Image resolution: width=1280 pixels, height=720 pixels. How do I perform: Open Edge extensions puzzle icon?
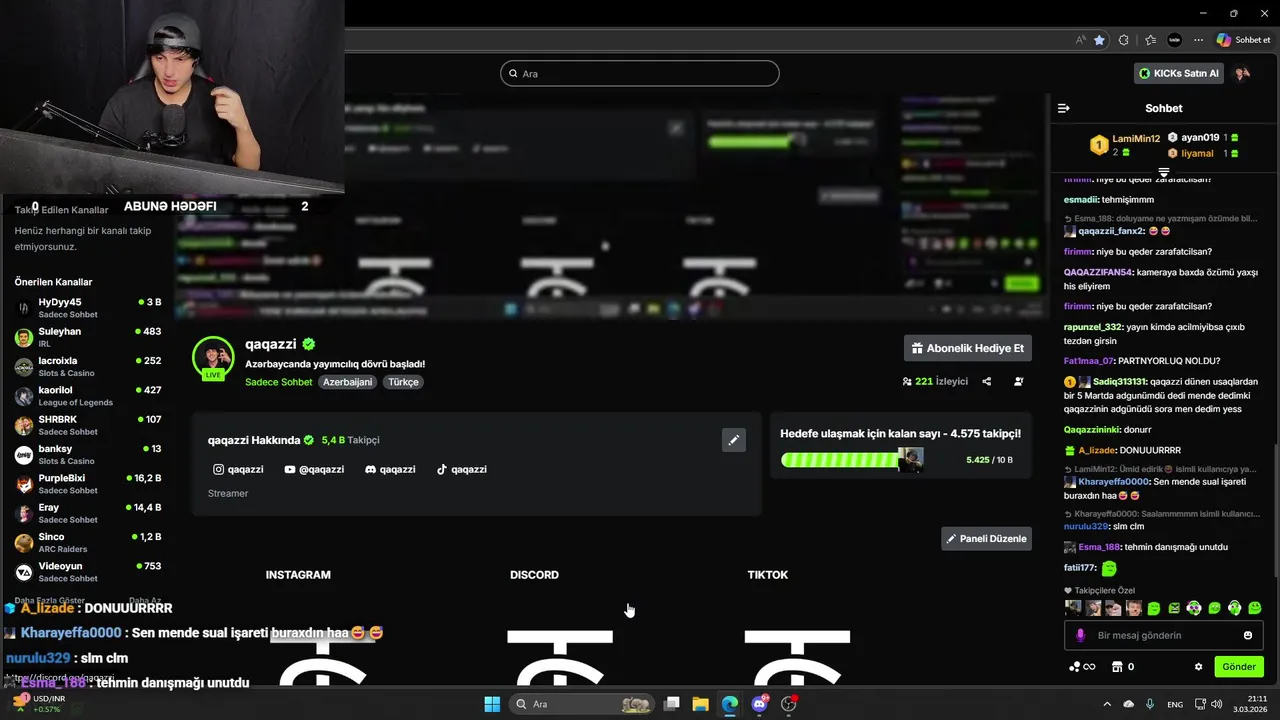point(1124,40)
